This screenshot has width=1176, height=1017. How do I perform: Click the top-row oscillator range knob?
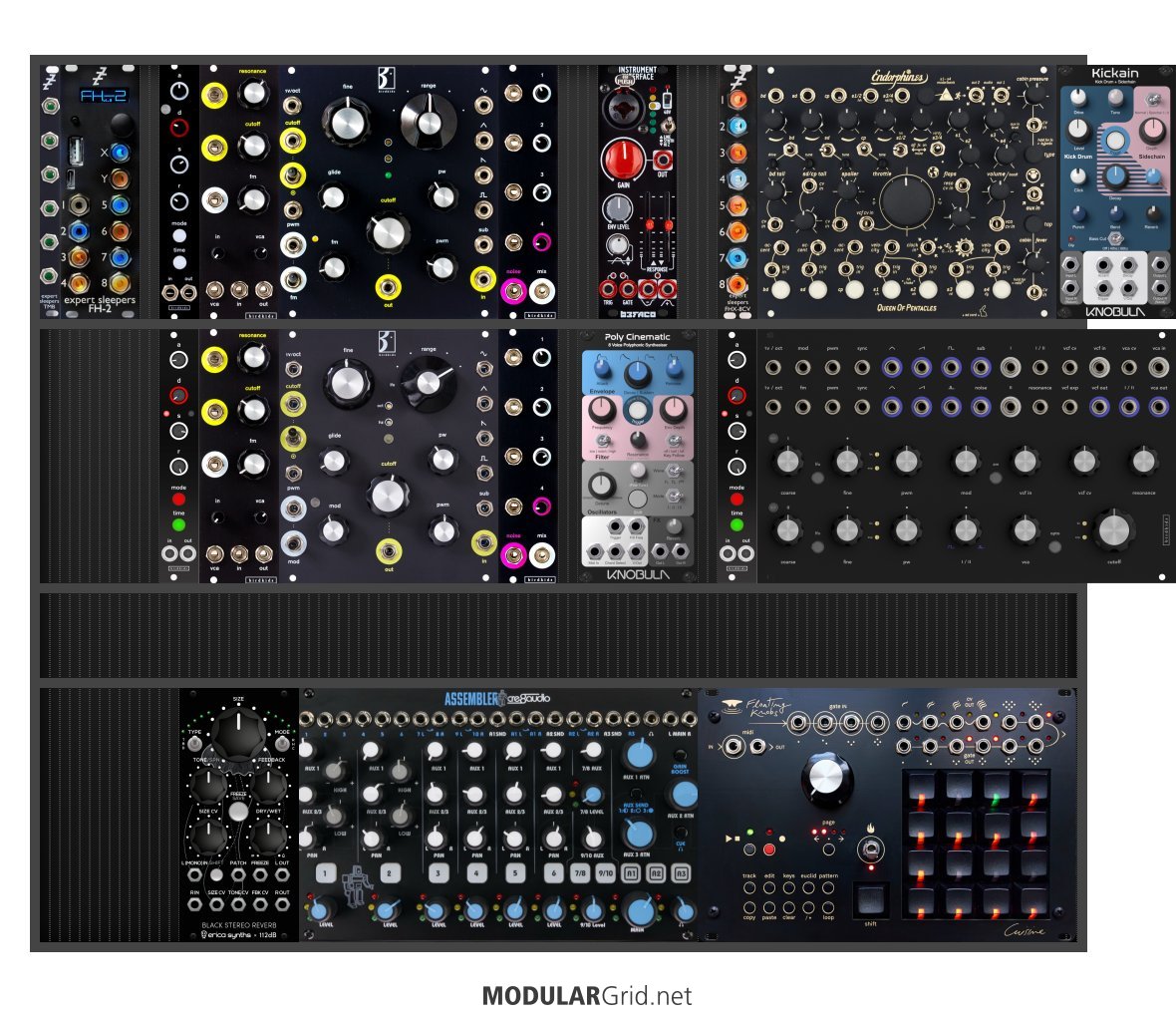coord(429,123)
